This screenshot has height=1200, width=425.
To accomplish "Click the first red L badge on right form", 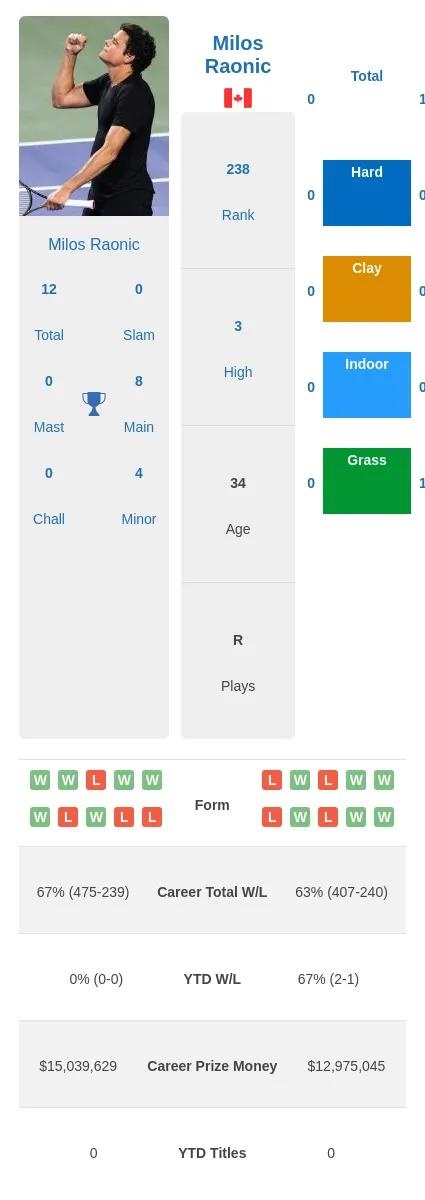I will [272, 780].
